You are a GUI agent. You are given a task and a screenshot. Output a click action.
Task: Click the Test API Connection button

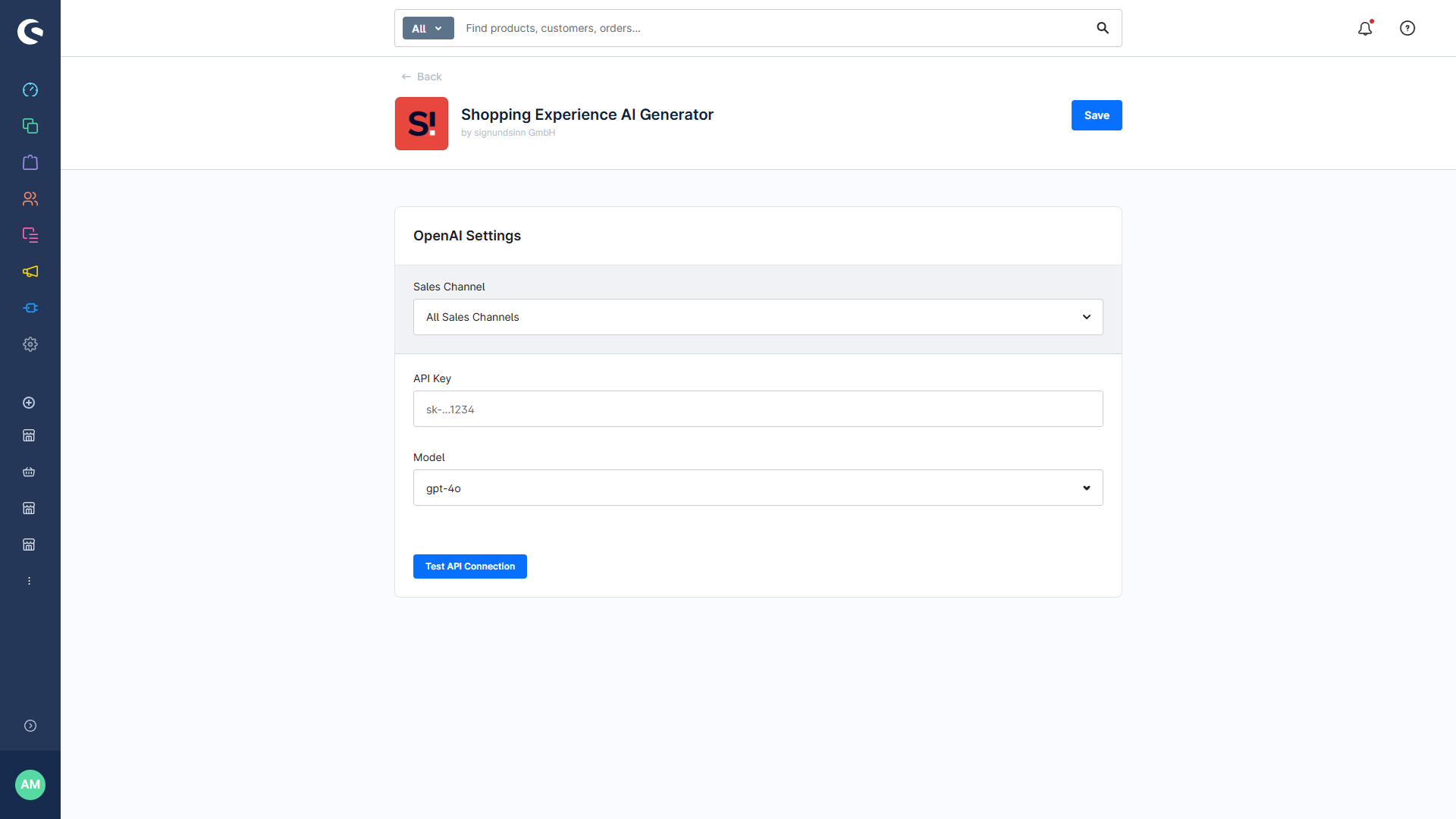point(469,566)
